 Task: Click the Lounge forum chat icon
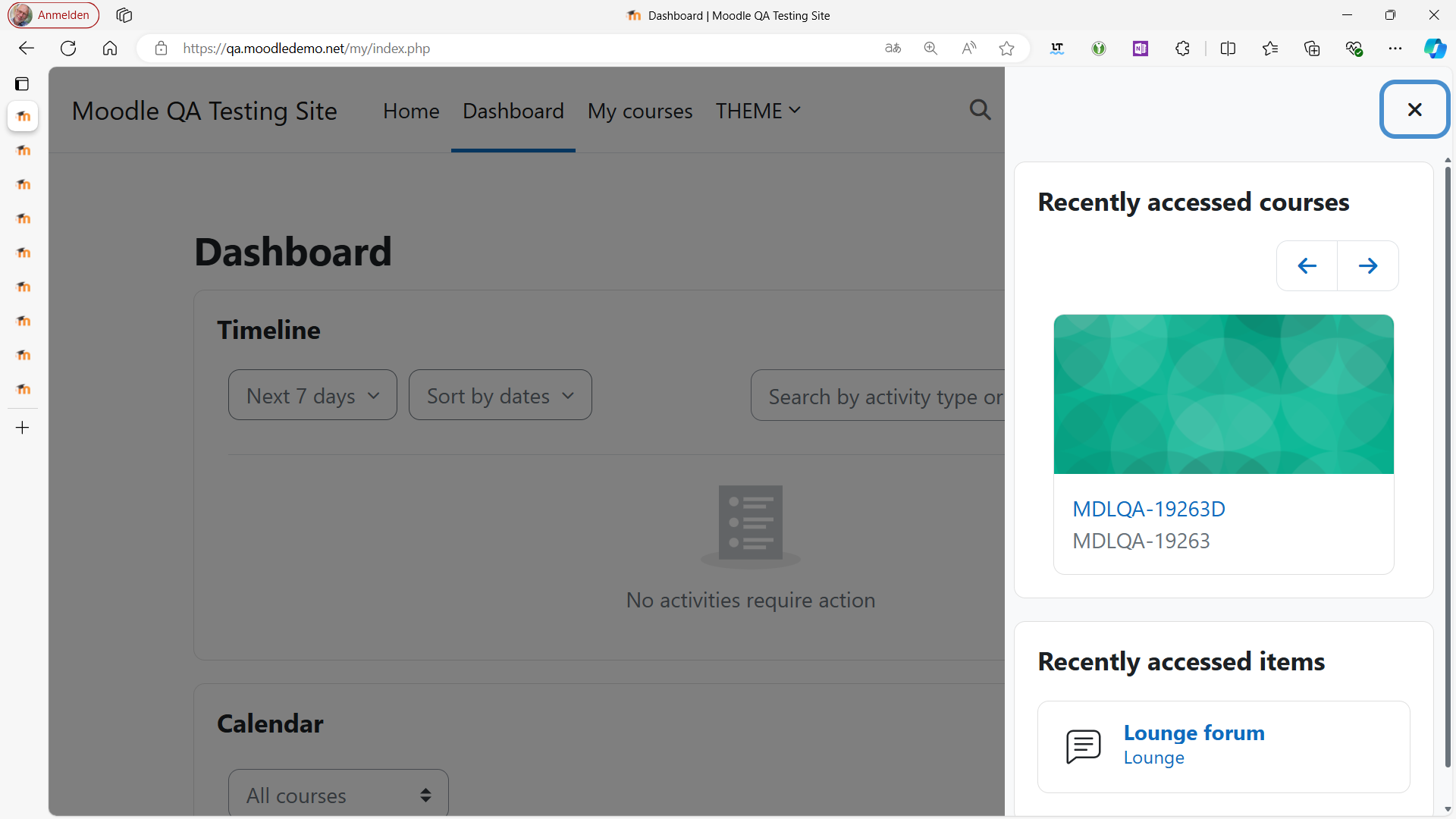[1083, 746]
